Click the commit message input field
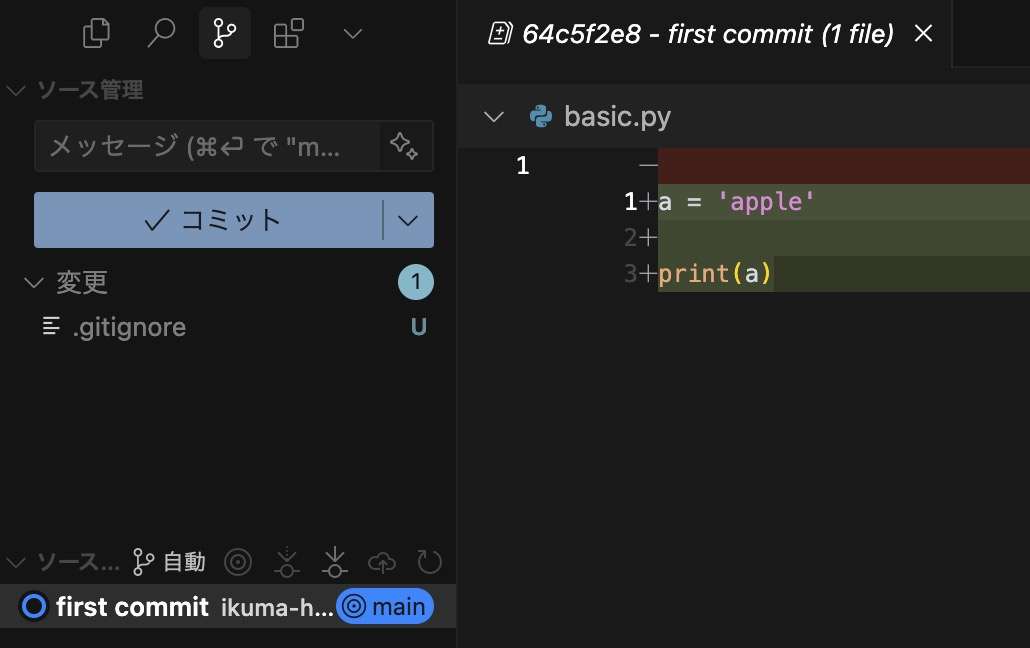 point(207,147)
